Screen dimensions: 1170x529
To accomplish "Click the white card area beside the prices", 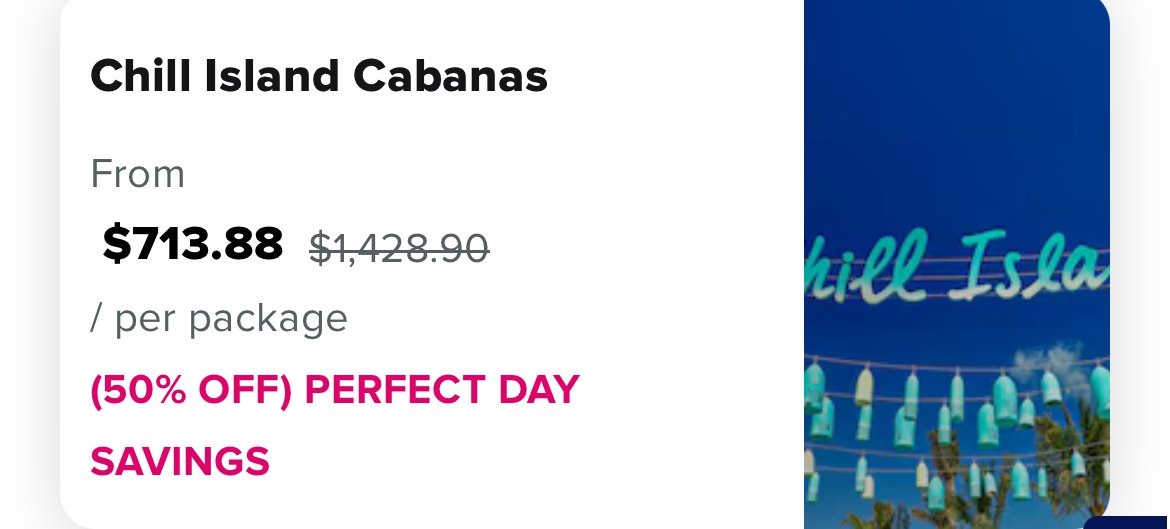I will point(642,246).
